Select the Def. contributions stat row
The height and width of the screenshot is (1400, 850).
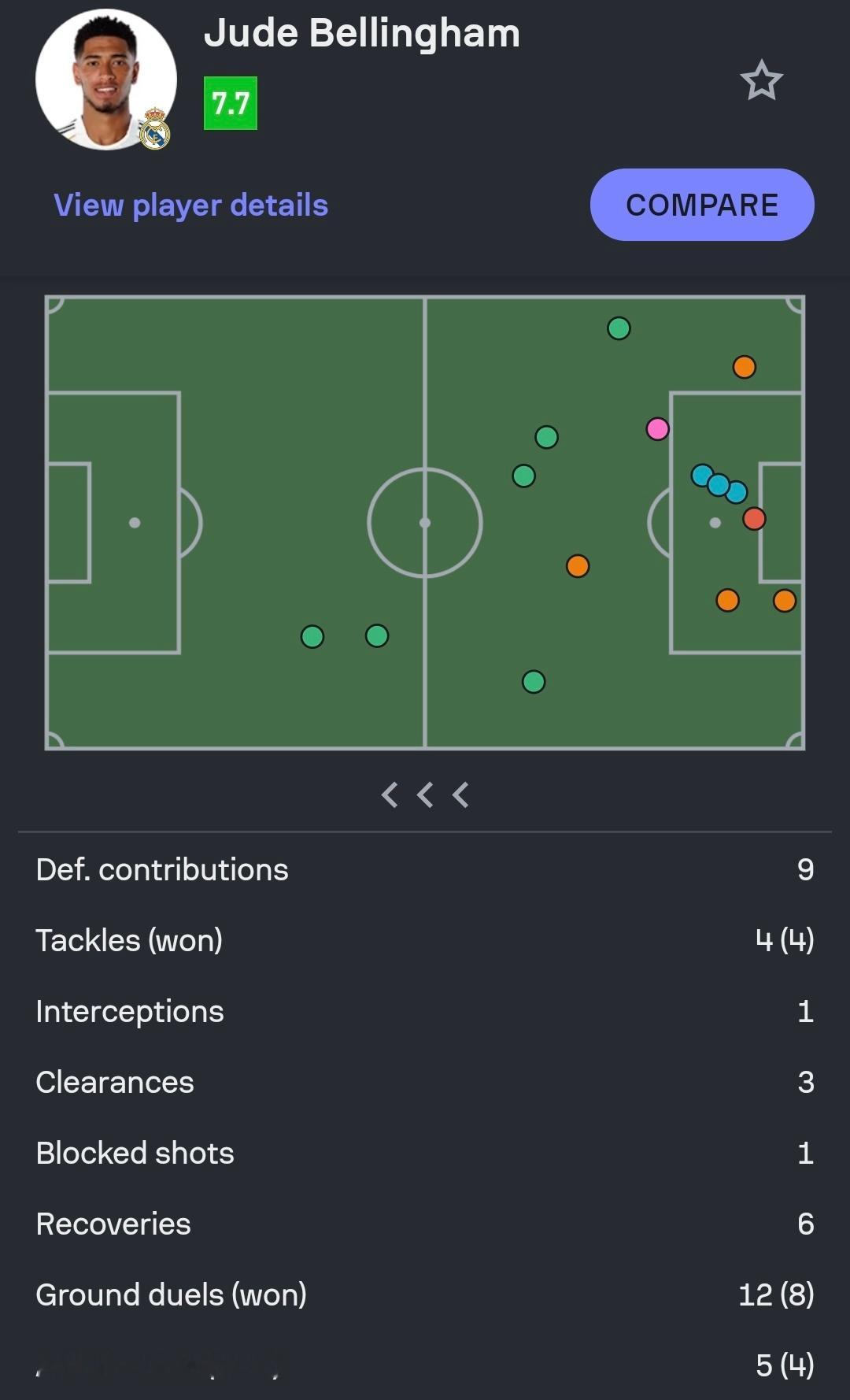(x=425, y=869)
